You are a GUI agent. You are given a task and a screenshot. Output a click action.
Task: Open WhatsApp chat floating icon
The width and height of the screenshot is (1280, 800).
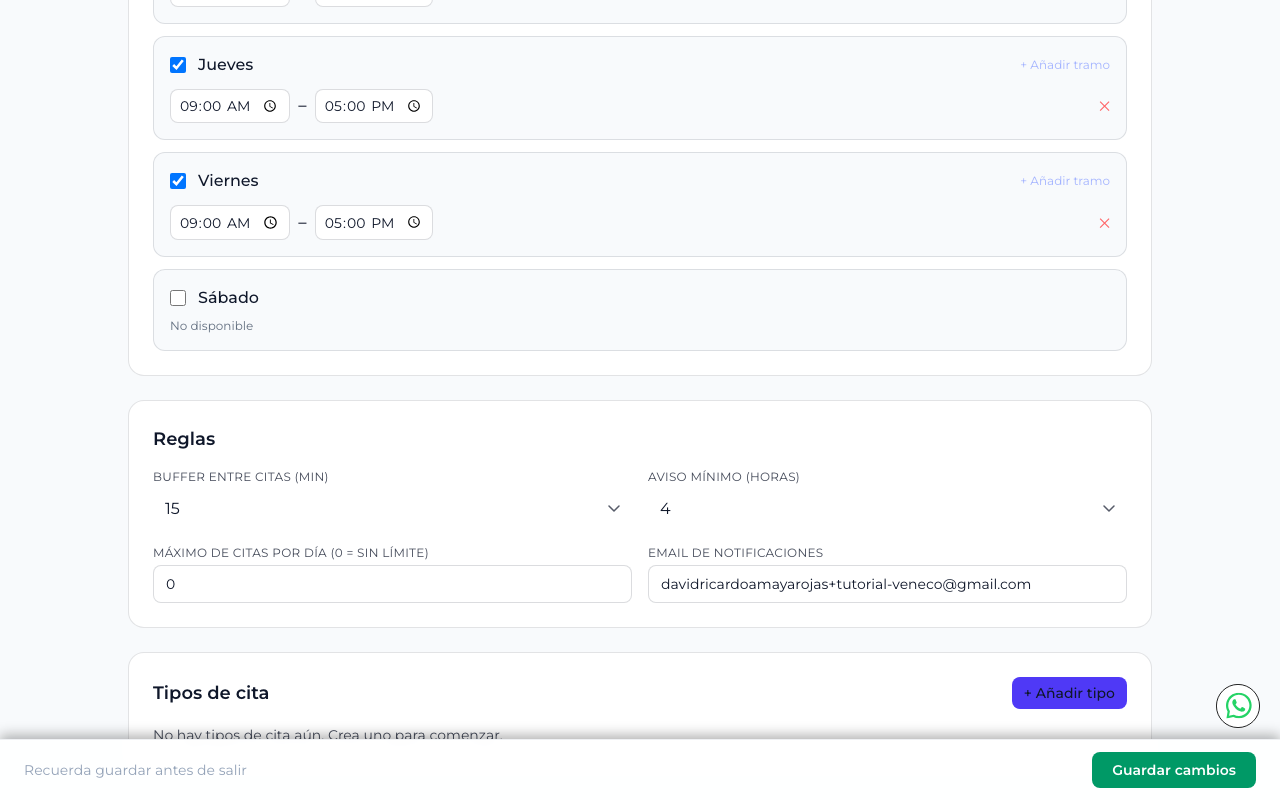[1238, 706]
